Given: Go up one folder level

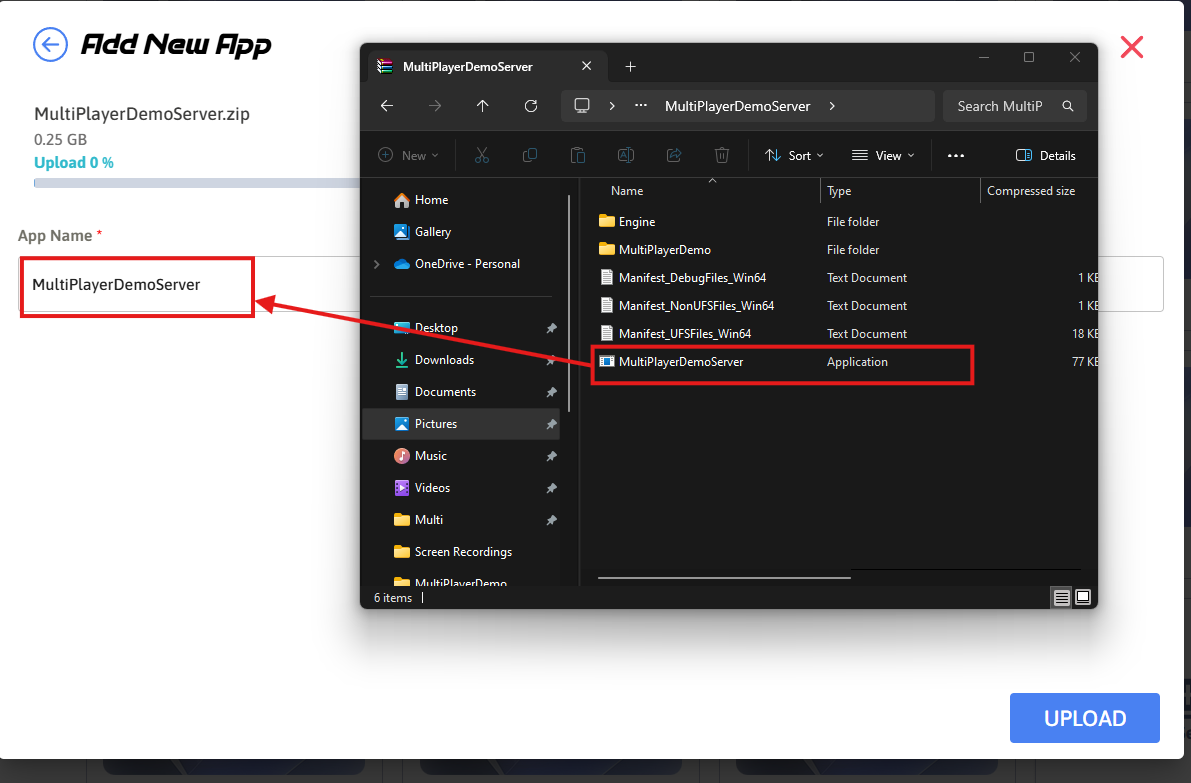Looking at the screenshot, I should (x=483, y=106).
